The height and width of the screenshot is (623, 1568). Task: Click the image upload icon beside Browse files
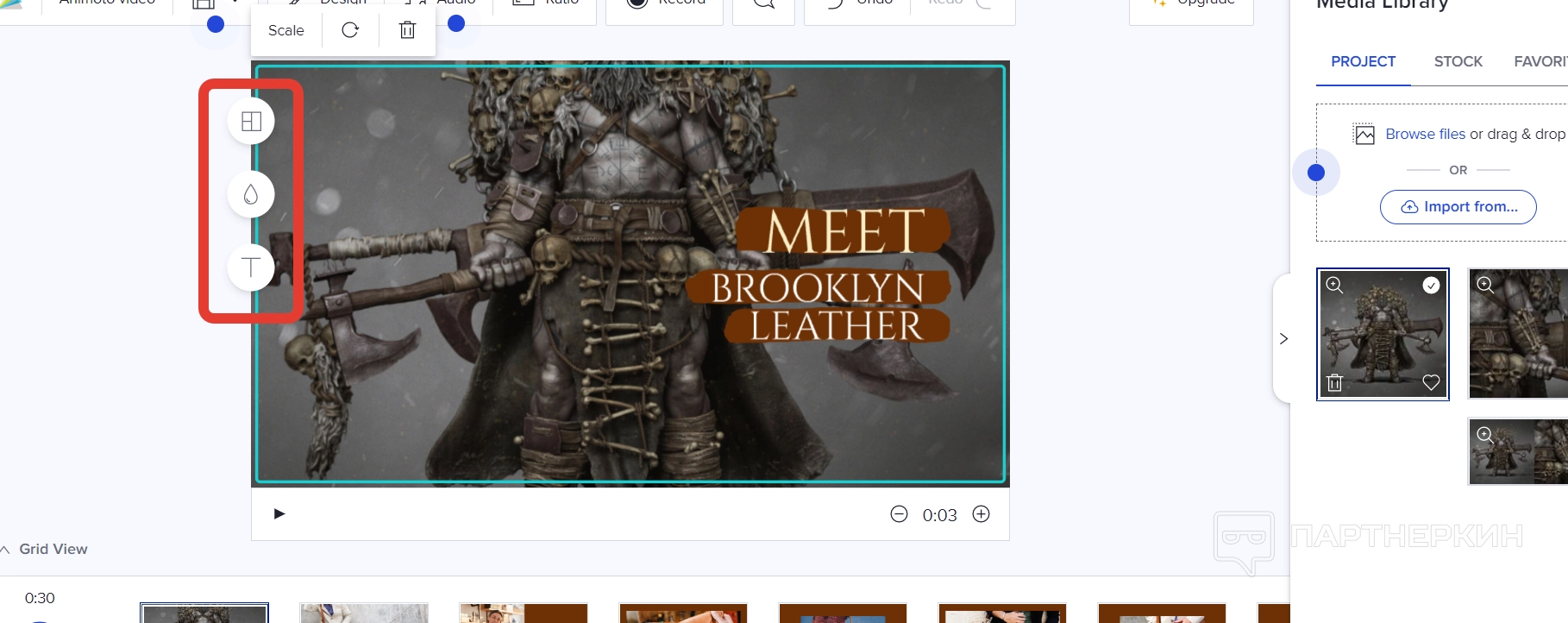pyautogui.click(x=1364, y=134)
